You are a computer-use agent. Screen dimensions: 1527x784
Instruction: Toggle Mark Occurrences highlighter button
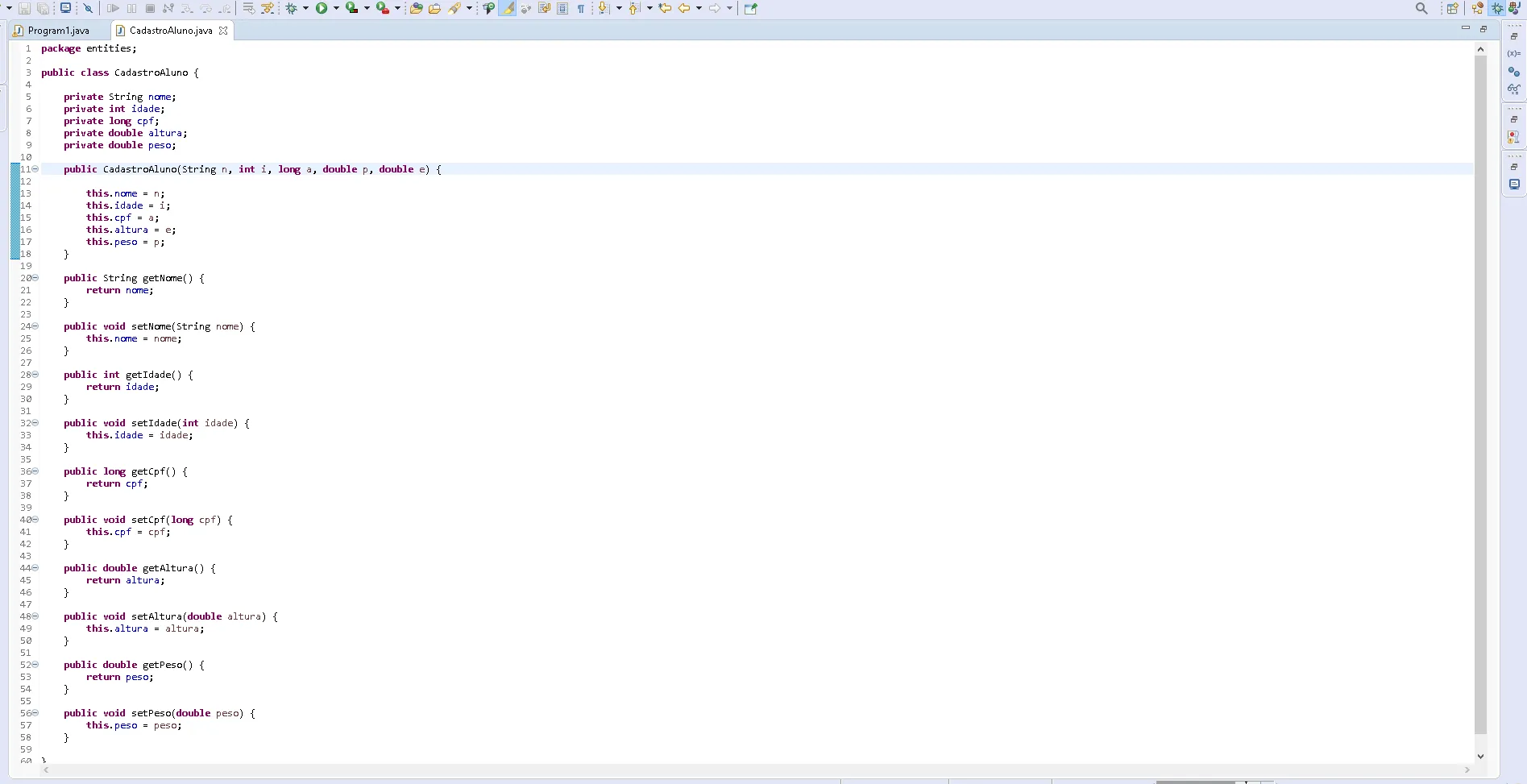508,9
